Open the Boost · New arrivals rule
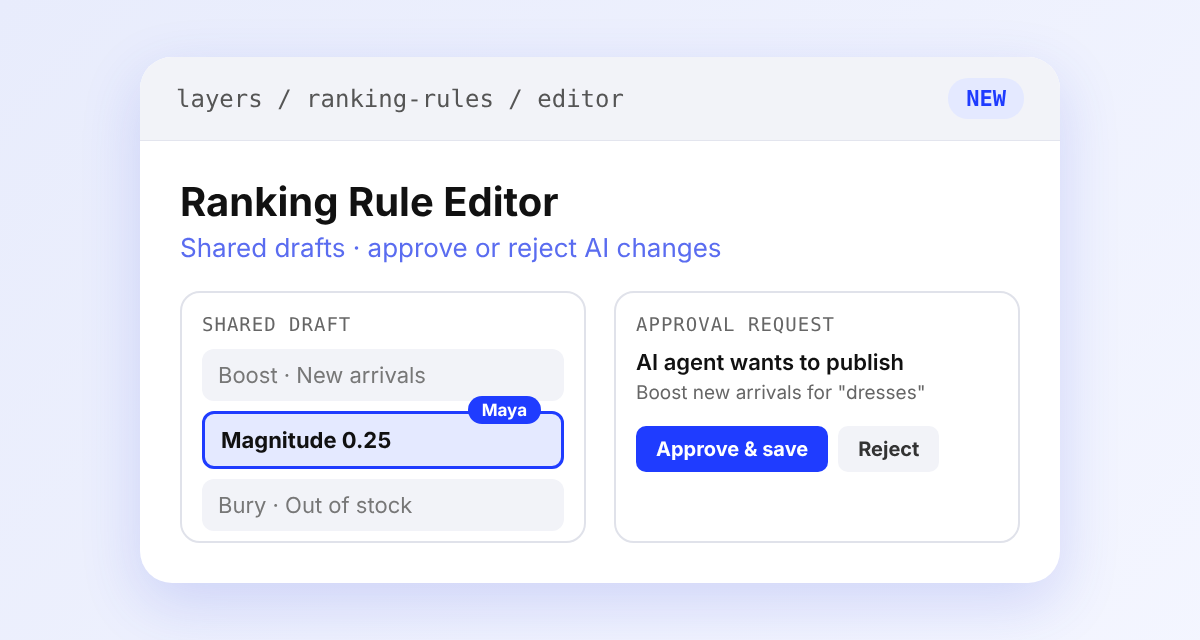Screen dimensions: 1200x640 (383, 375)
